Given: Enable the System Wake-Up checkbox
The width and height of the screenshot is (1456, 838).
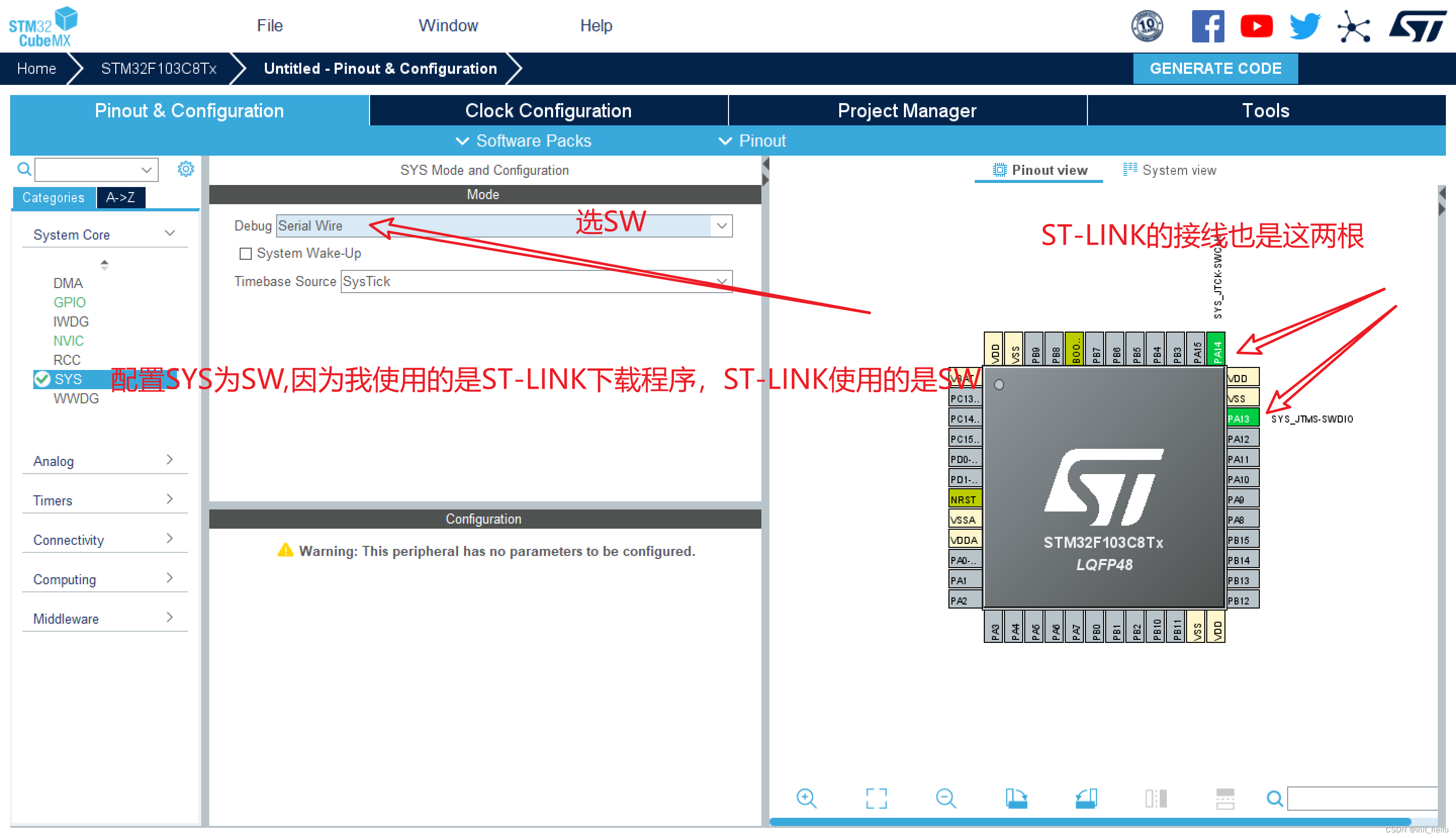Looking at the screenshot, I should click(x=246, y=254).
